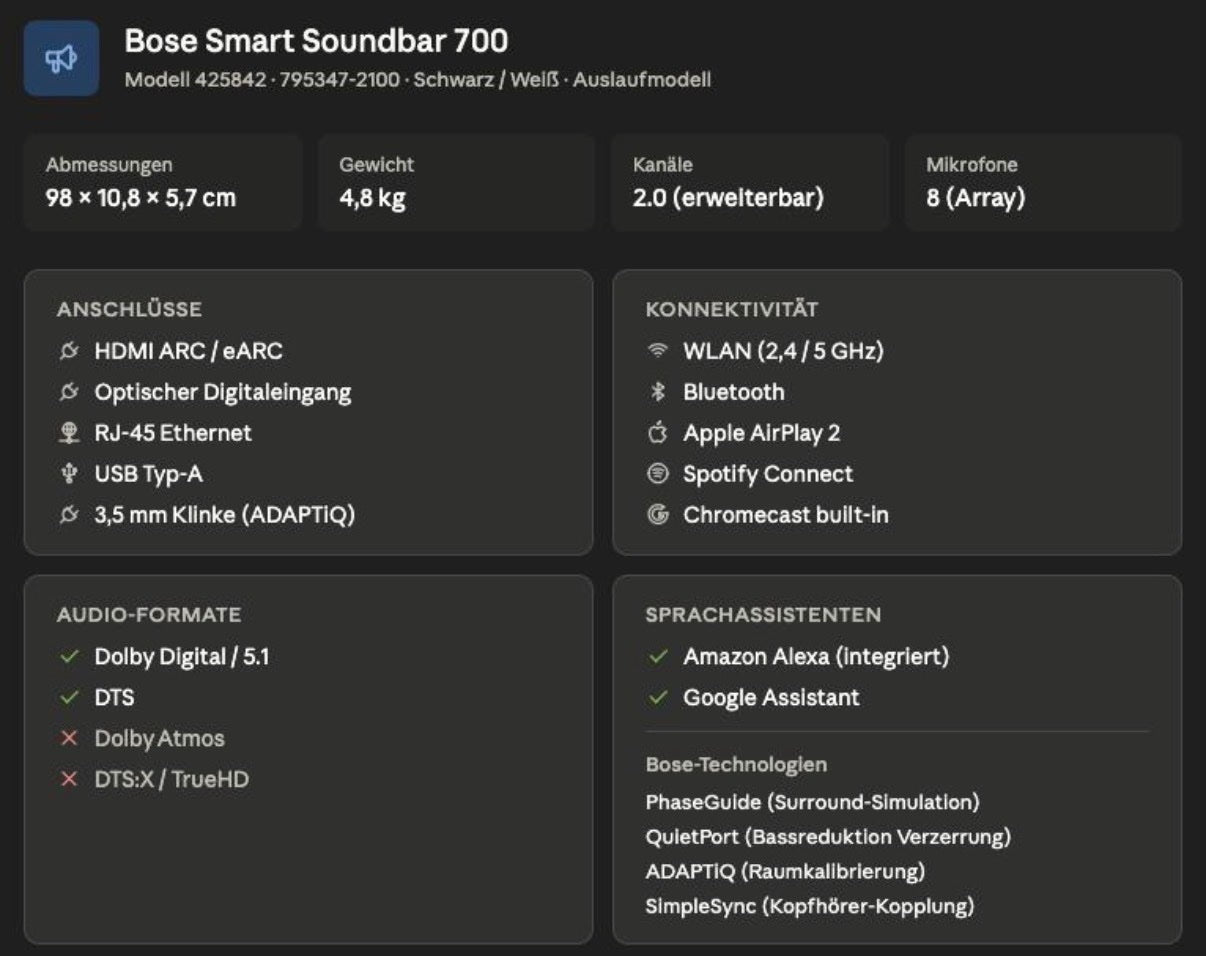Click the Amazon Alexa (integriert) text

[x=816, y=657]
